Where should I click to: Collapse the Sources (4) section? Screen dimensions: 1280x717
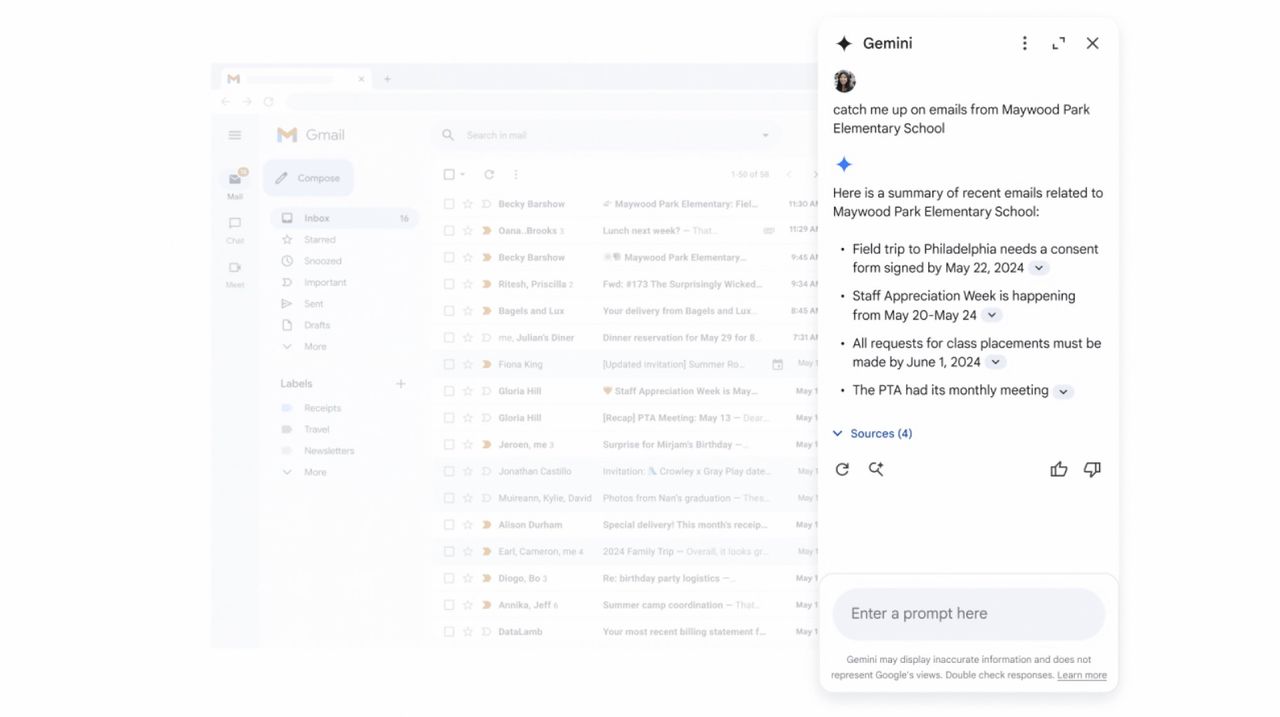tap(871, 433)
